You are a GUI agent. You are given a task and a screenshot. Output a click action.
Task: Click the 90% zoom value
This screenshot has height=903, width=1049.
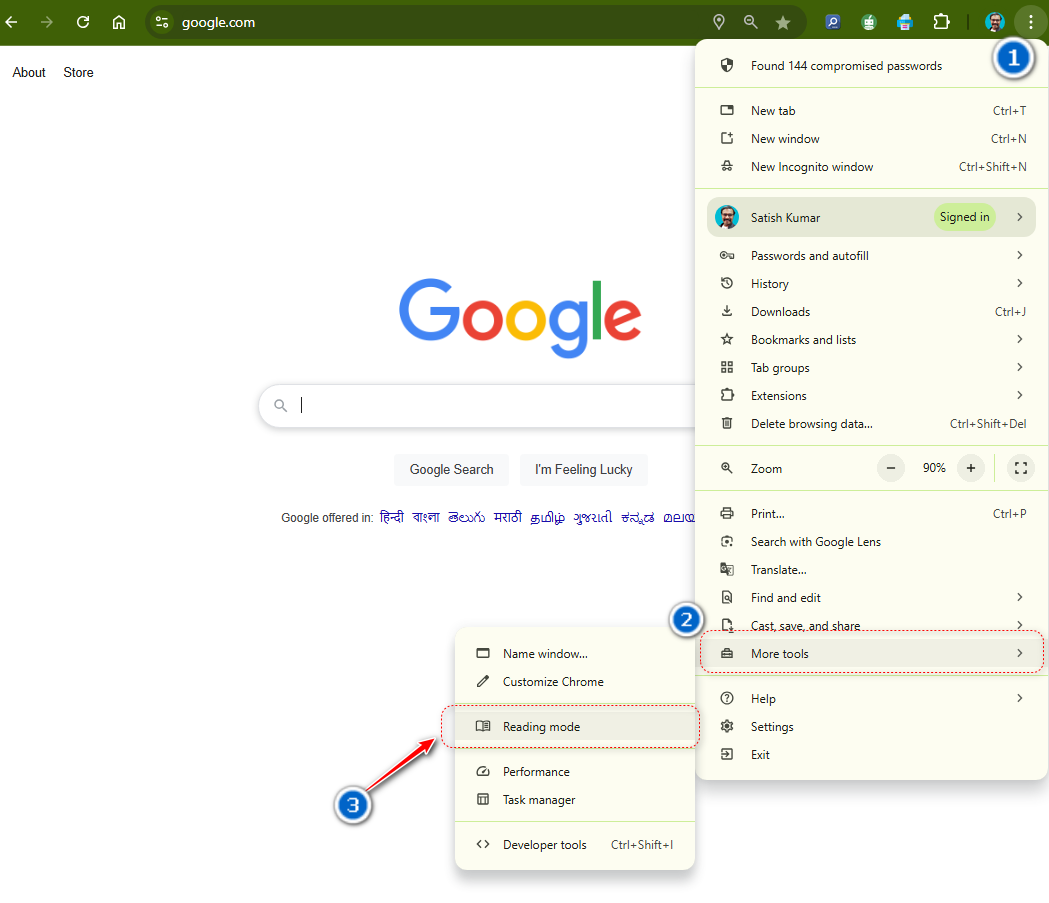point(934,468)
